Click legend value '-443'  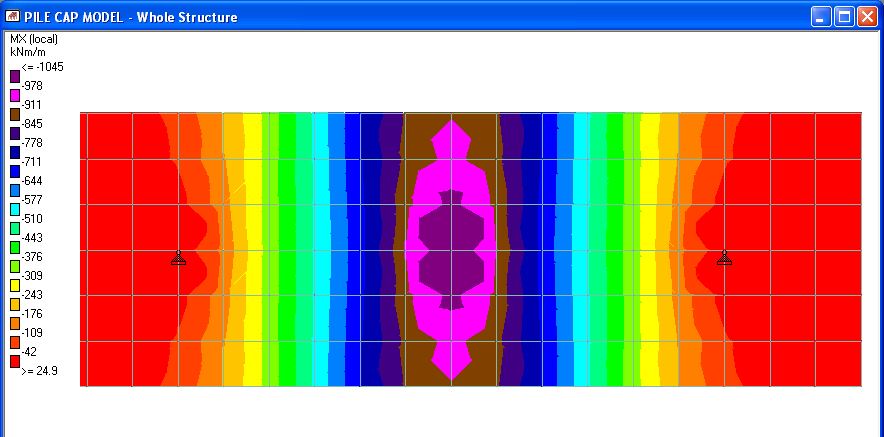[32, 238]
